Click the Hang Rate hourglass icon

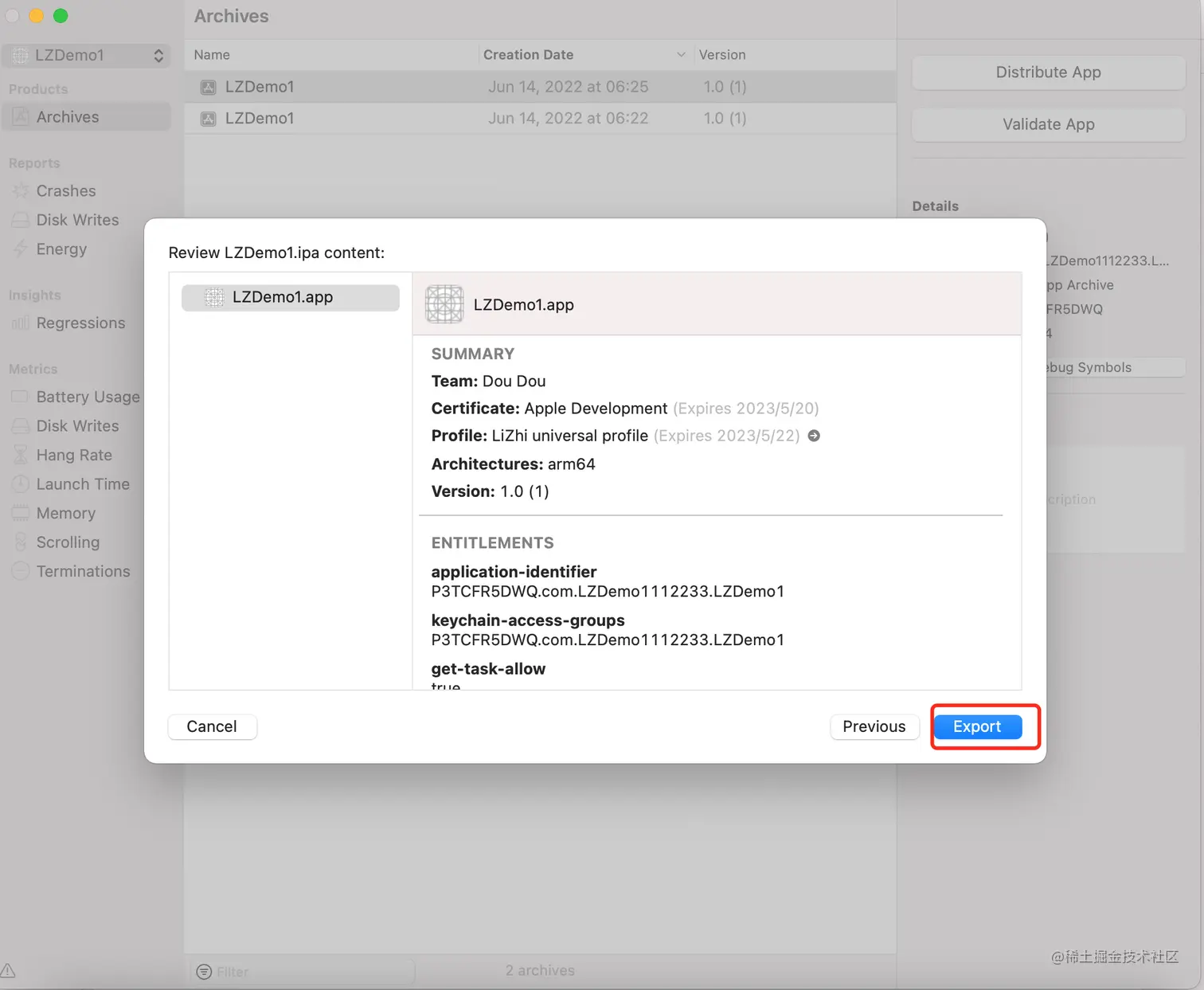tap(20, 455)
